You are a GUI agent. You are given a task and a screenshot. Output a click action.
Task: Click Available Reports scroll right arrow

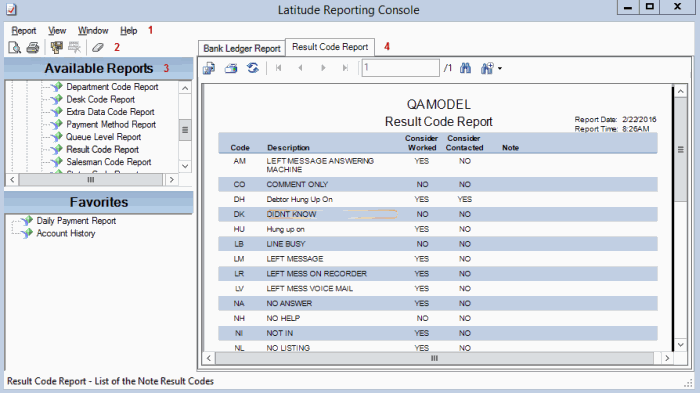click(171, 180)
